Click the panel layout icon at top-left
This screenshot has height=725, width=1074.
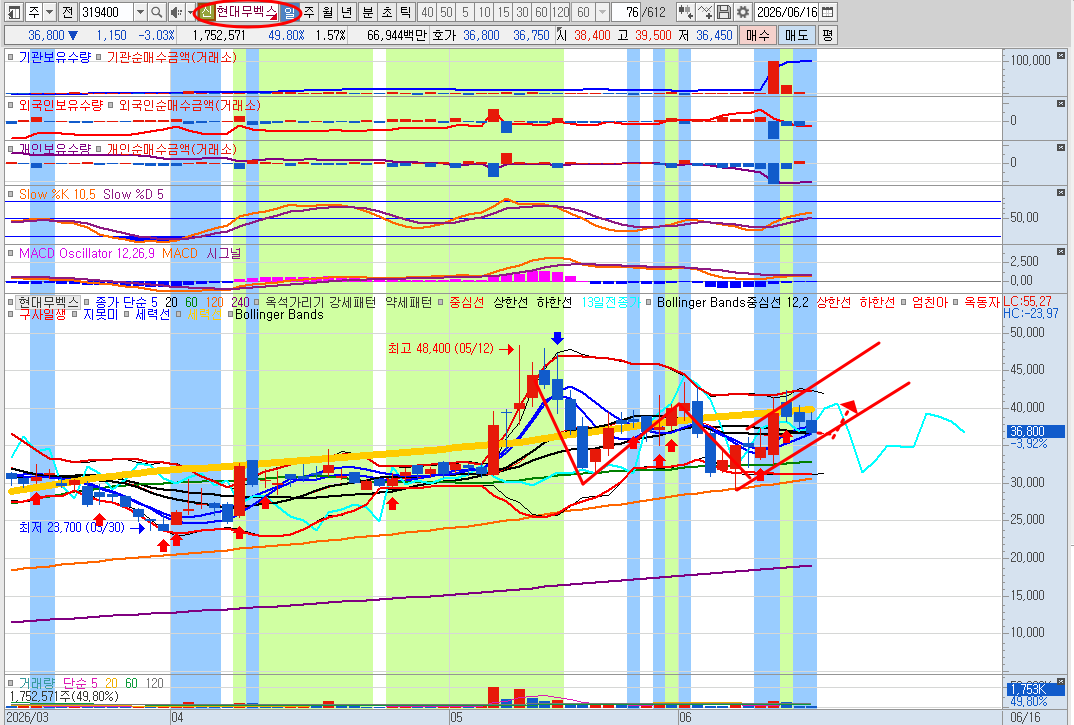pyautogui.click(x=14, y=12)
